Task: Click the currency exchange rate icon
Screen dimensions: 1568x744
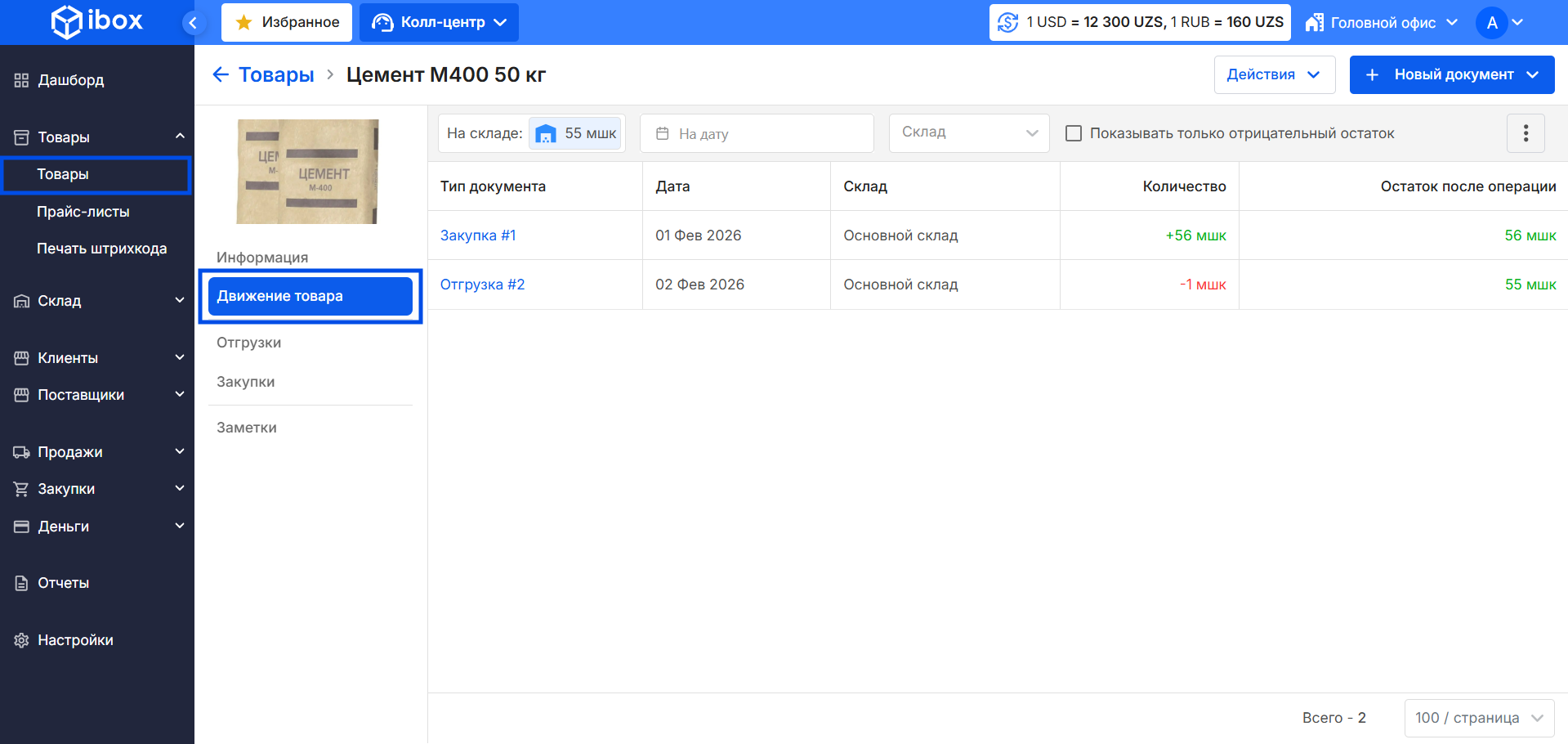Action: click(1008, 23)
